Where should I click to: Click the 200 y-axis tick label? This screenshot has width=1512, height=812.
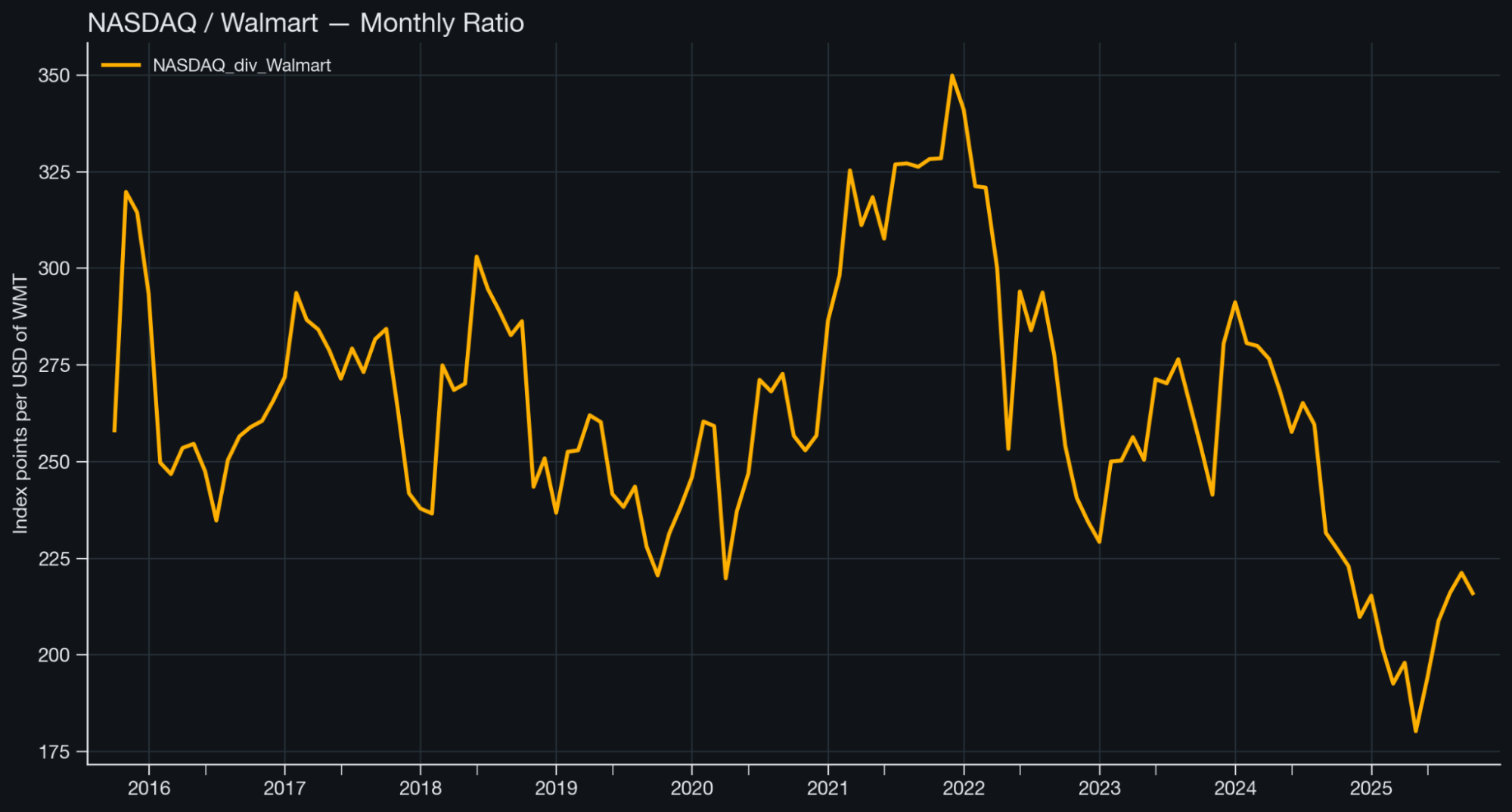[54, 655]
